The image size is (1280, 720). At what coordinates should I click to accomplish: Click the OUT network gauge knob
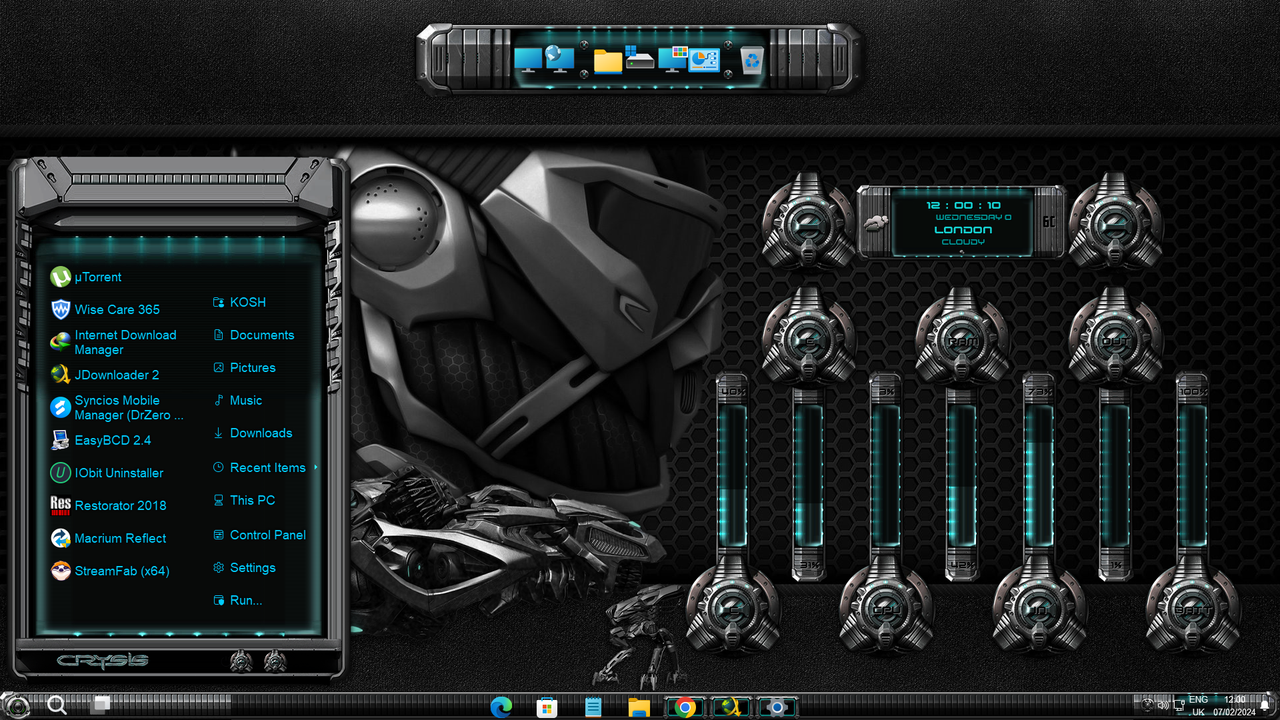[x=1115, y=337]
